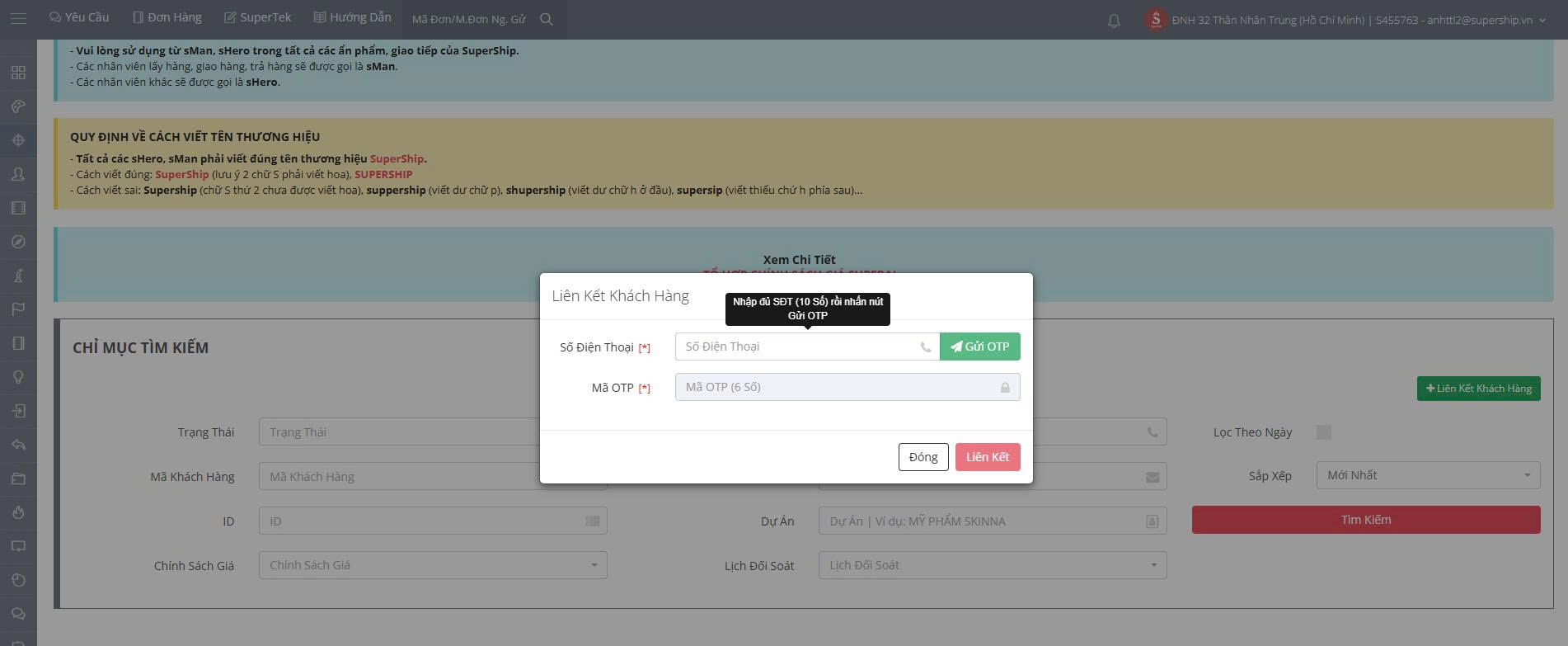Open the Xem Chi Tiết link
The height and width of the screenshot is (646, 1568).
pyautogui.click(x=800, y=260)
